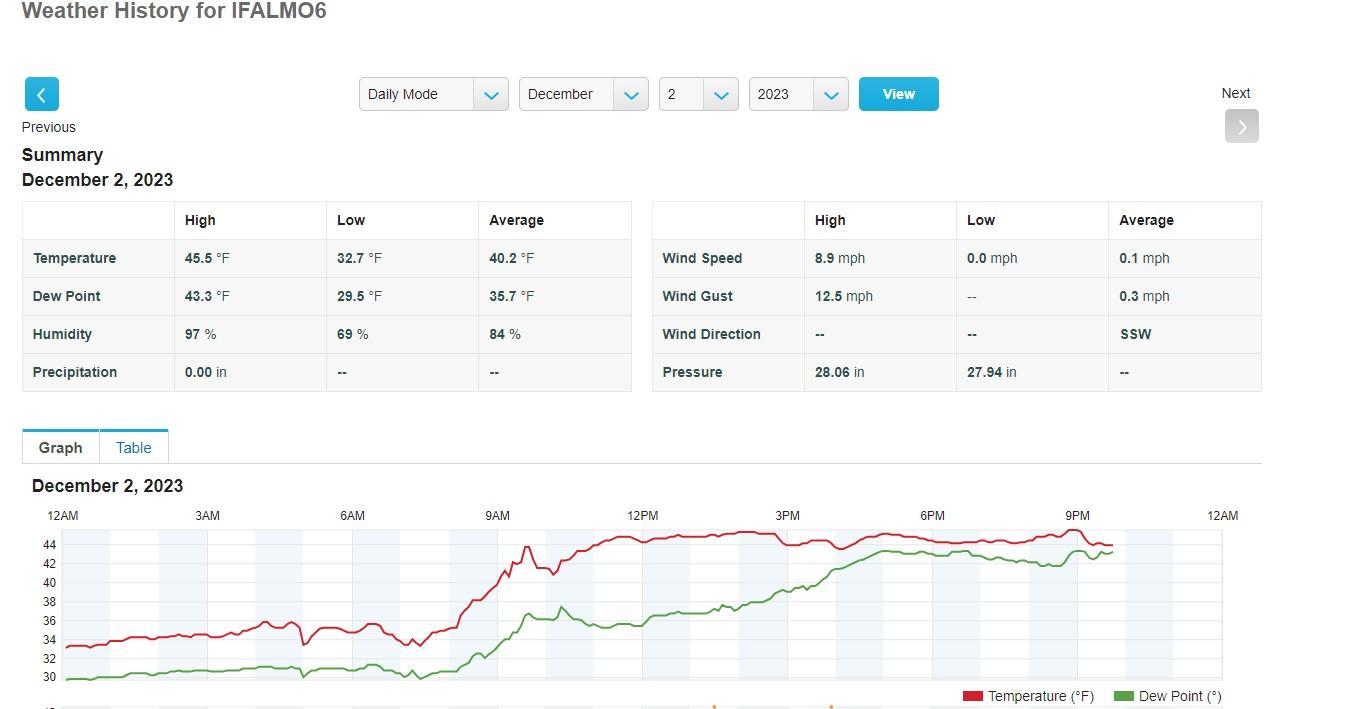Click the Temperature (°F) legend label
This screenshot has height=709, width=1368.
click(1041, 696)
